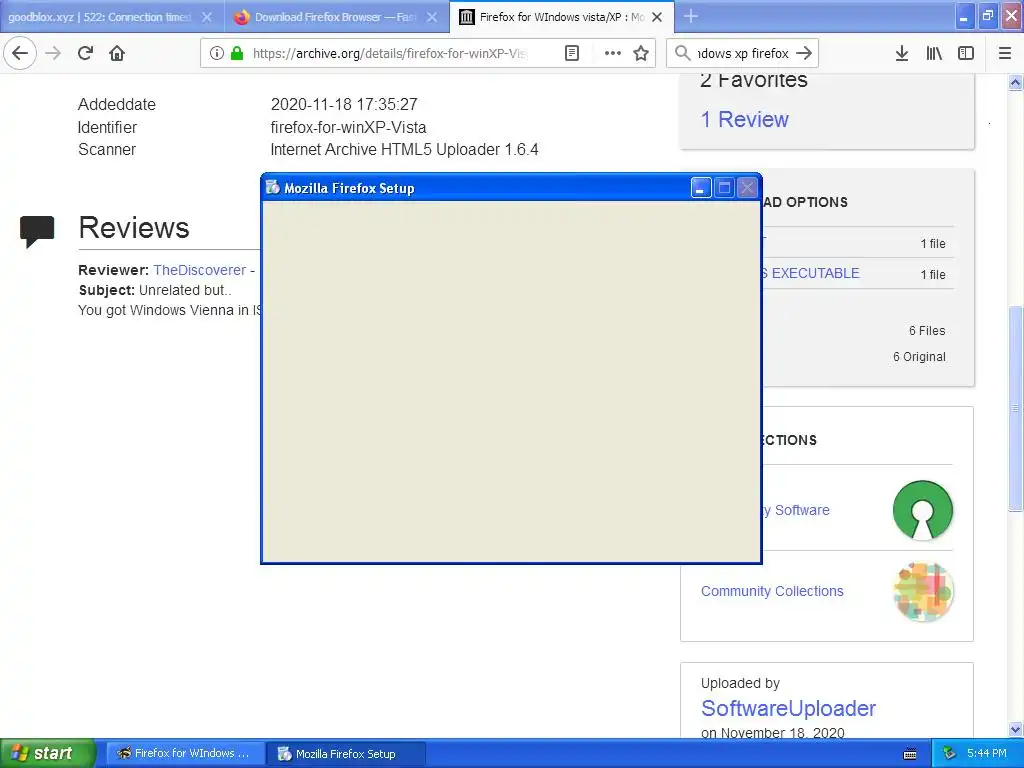Click the keyboard icon in taskbar
The height and width of the screenshot is (768, 1024).
pyautogui.click(x=910, y=754)
